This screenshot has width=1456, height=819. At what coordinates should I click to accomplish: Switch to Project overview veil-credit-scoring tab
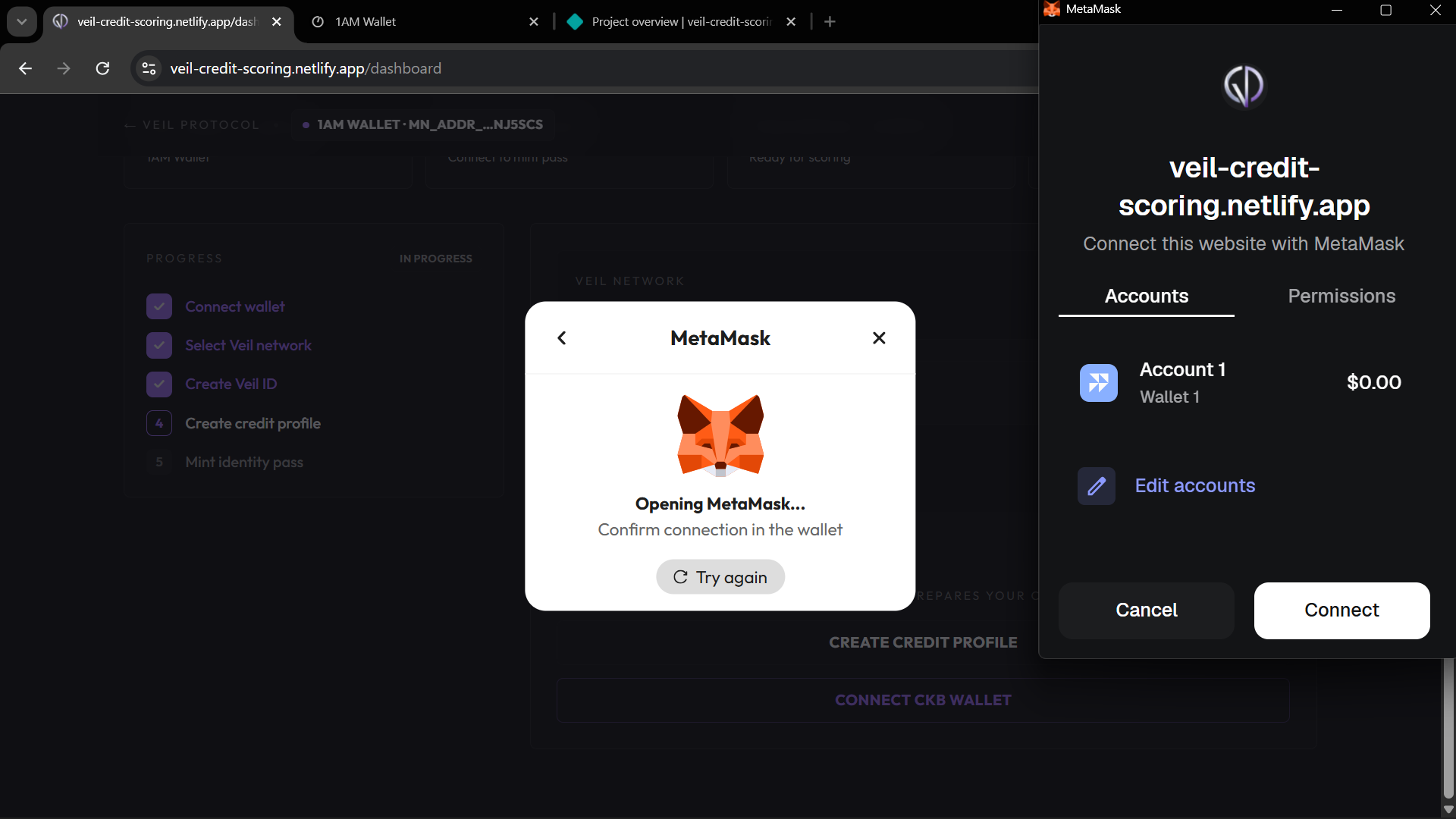click(680, 22)
